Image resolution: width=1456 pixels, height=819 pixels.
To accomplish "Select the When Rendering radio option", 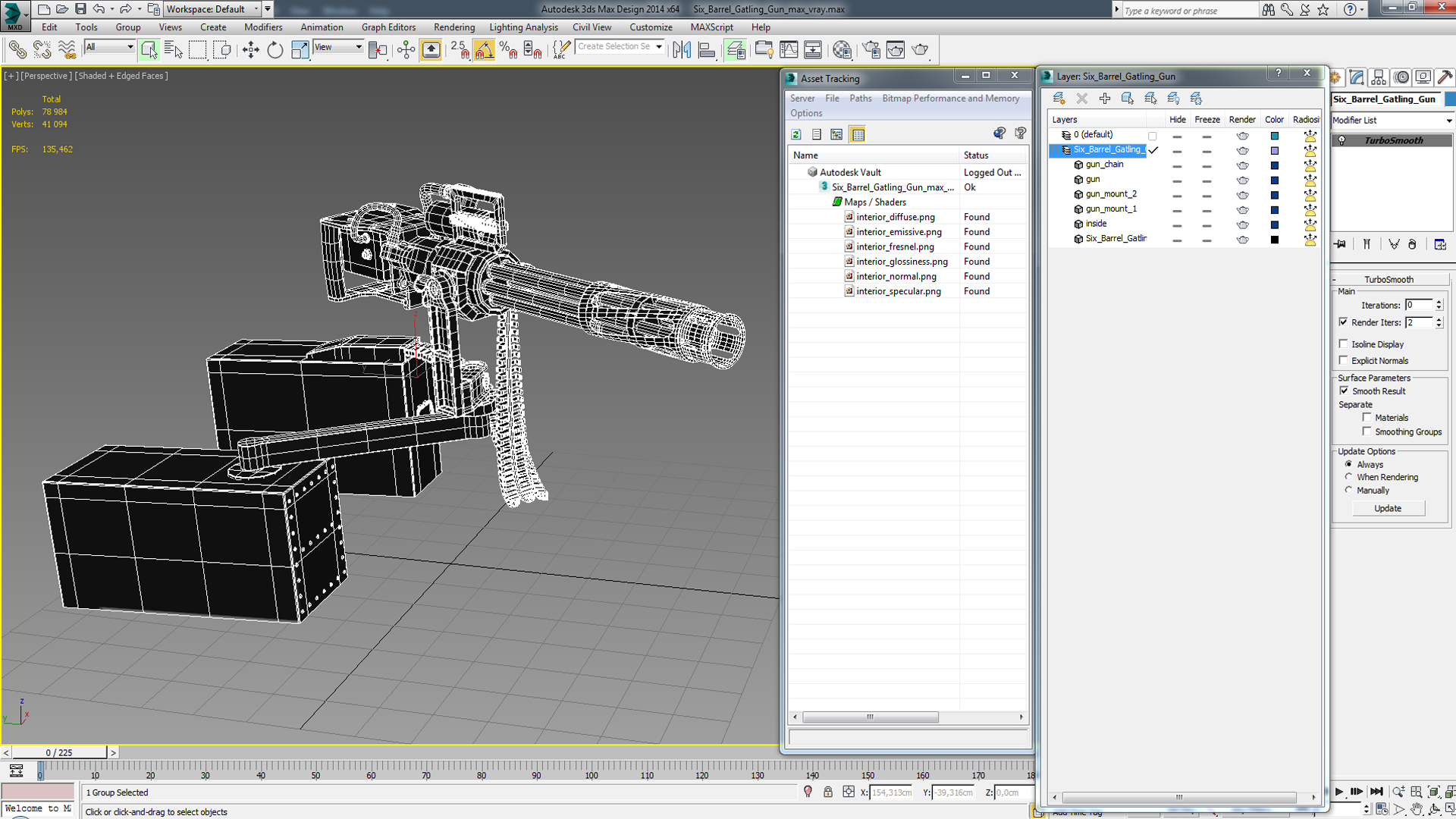I will tap(1348, 477).
